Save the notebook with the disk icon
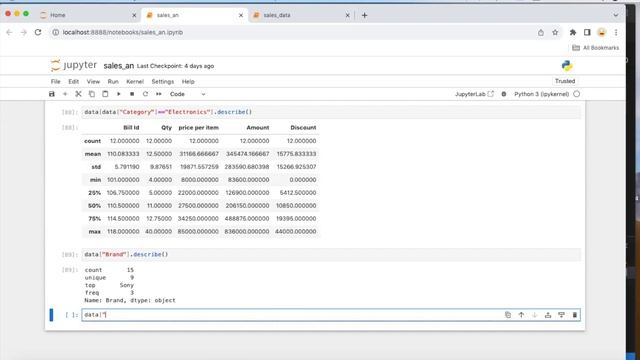 [51, 94]
